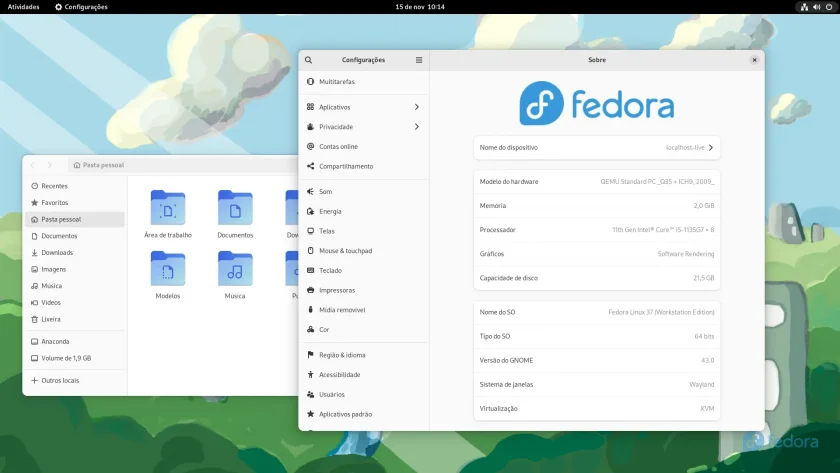
Task: Click the Pasta pessoal path bar
Action: coord(182,166)
